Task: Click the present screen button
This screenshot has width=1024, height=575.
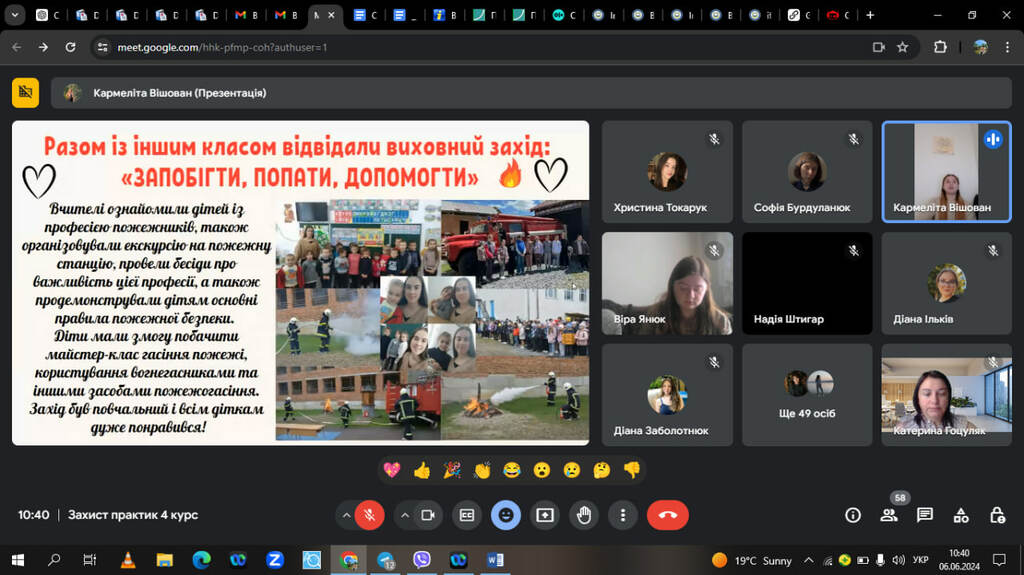Action: (x=545, y=515)
